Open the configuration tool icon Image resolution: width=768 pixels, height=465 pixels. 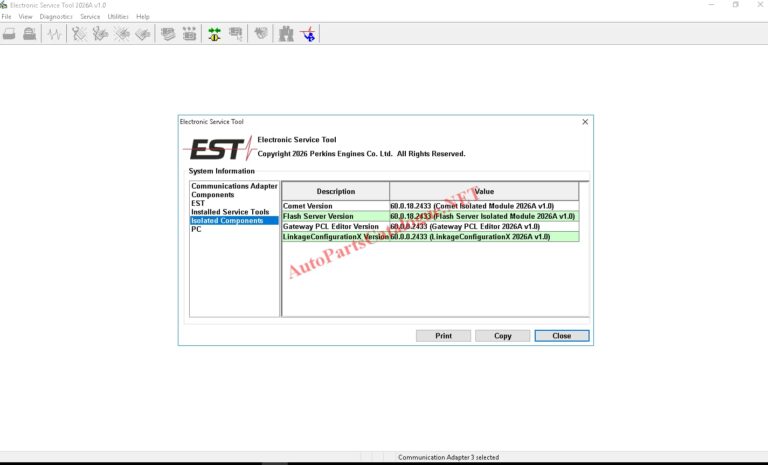190,34
